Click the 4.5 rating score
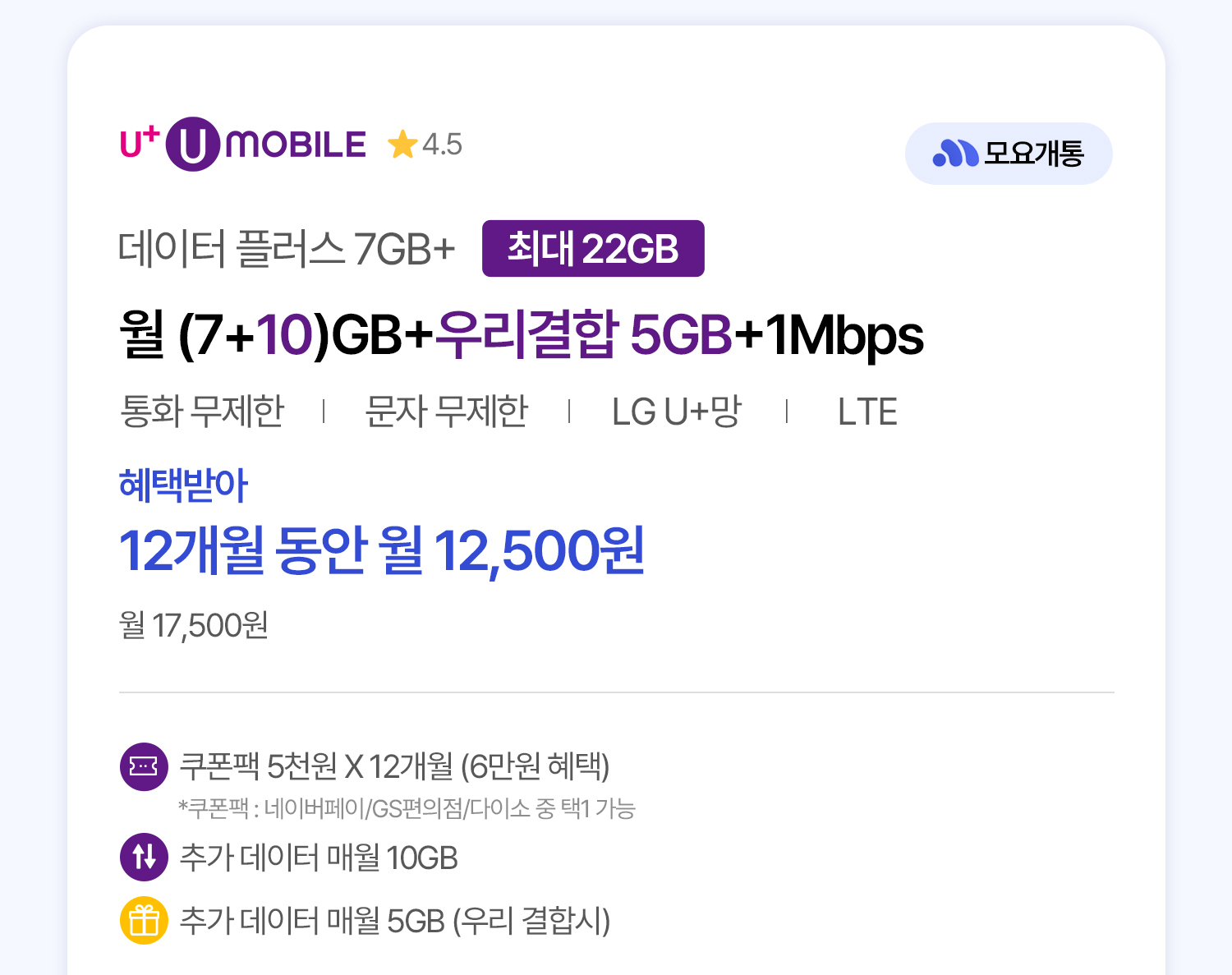1232x975 pixels. (x=442, y=145)
